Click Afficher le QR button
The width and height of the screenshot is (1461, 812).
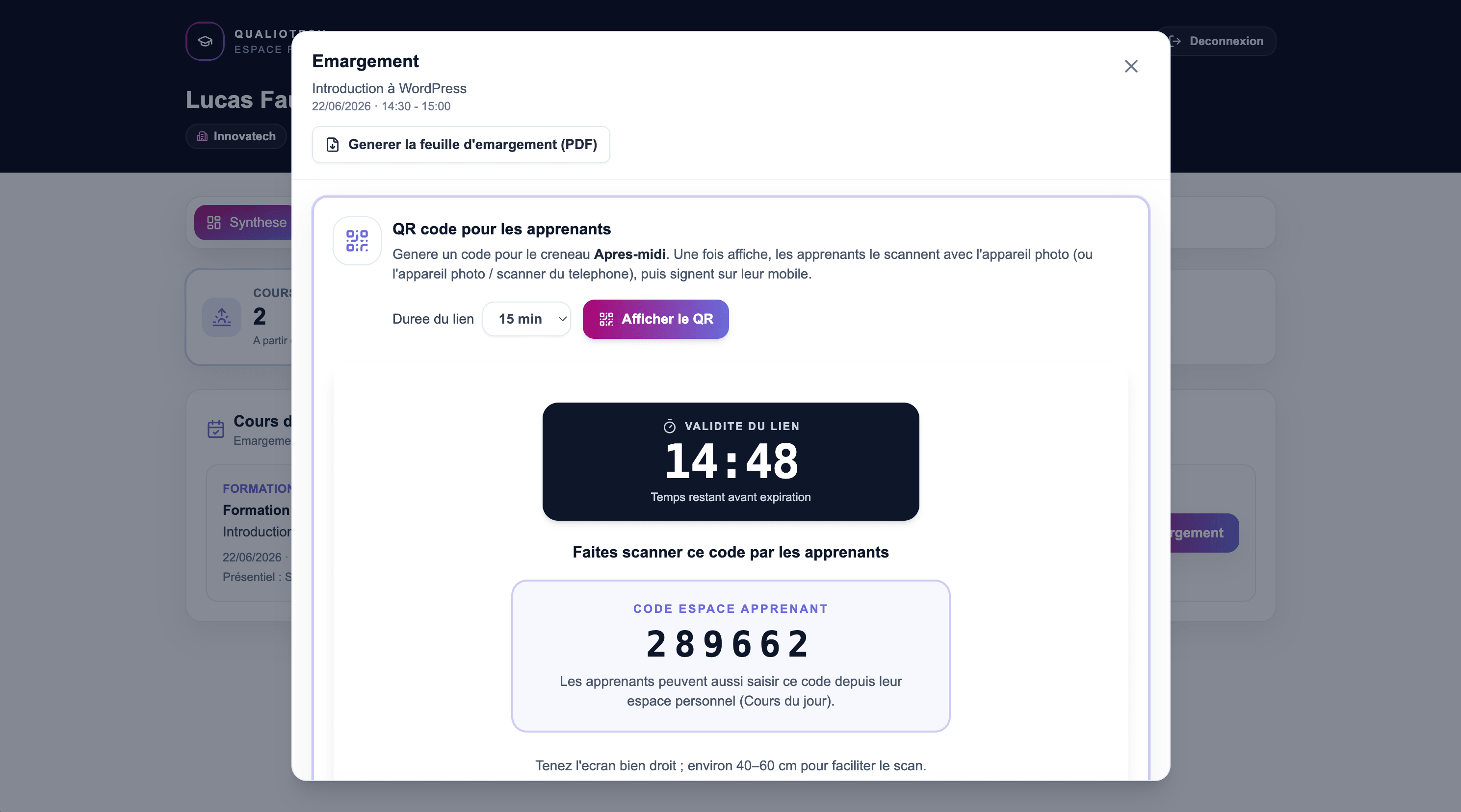pos(655,319)
